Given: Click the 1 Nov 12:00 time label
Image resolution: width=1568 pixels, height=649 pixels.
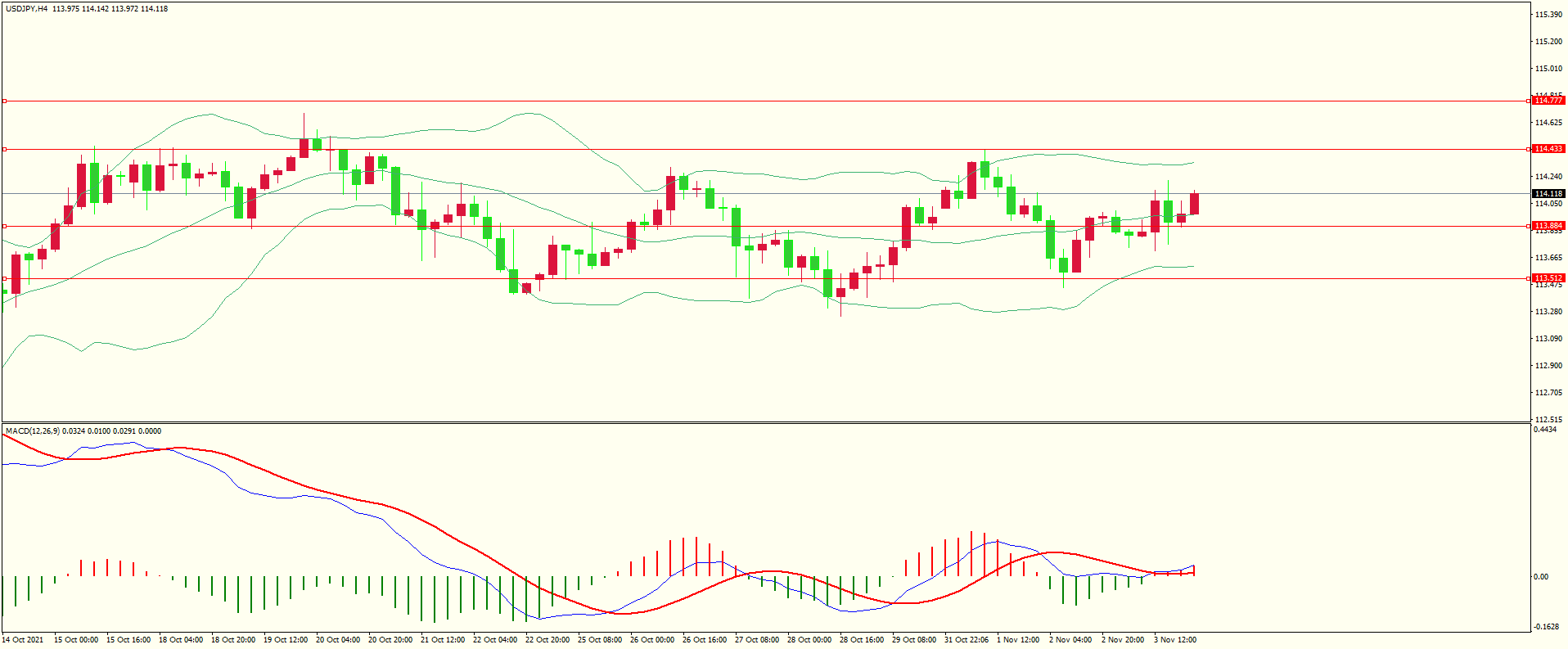Looking at the screenshot, I should tap(1018, 640).
